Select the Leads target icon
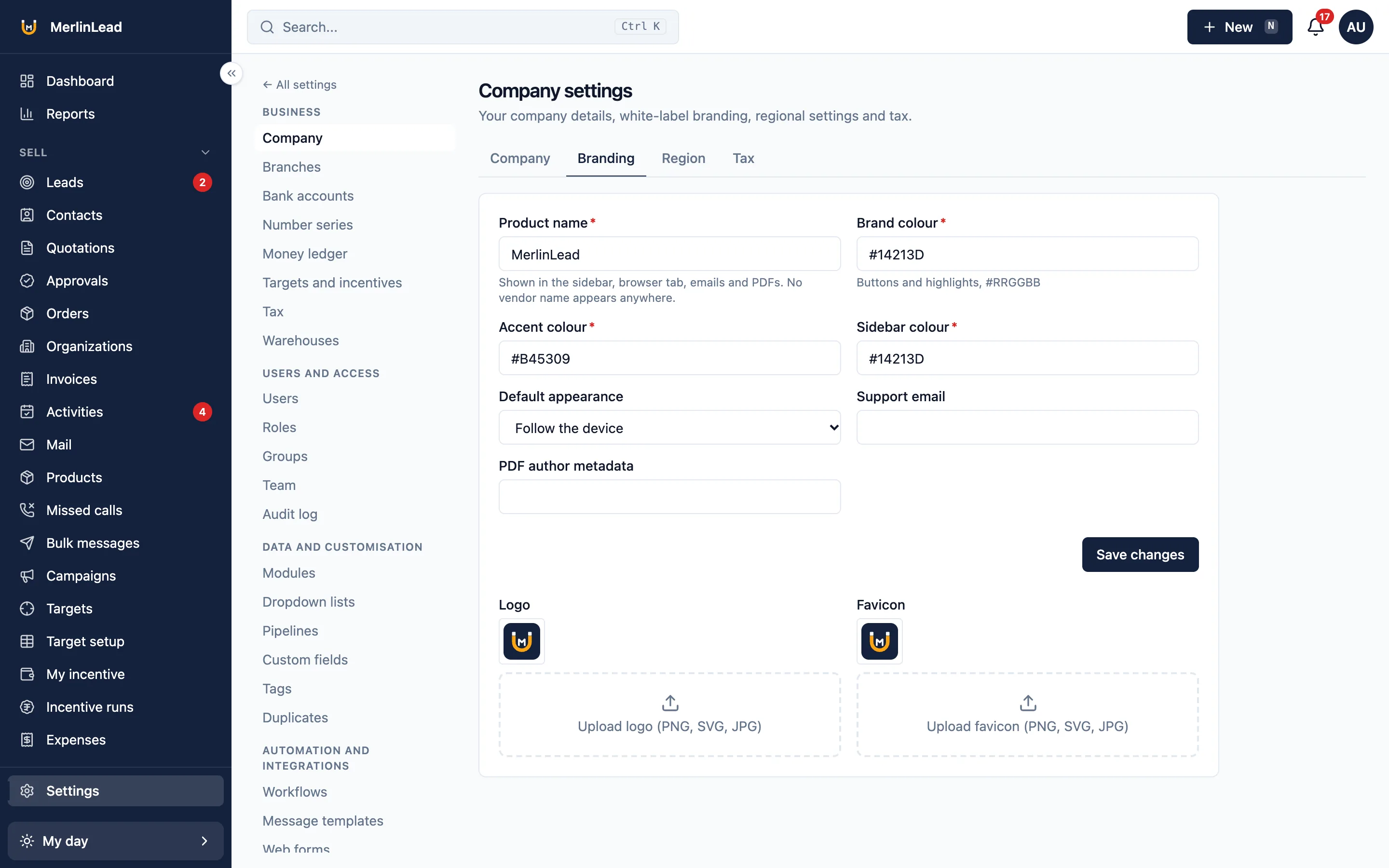Viewport: 1389px width, 868px height. pyautogui.click(x=27, y=182)
